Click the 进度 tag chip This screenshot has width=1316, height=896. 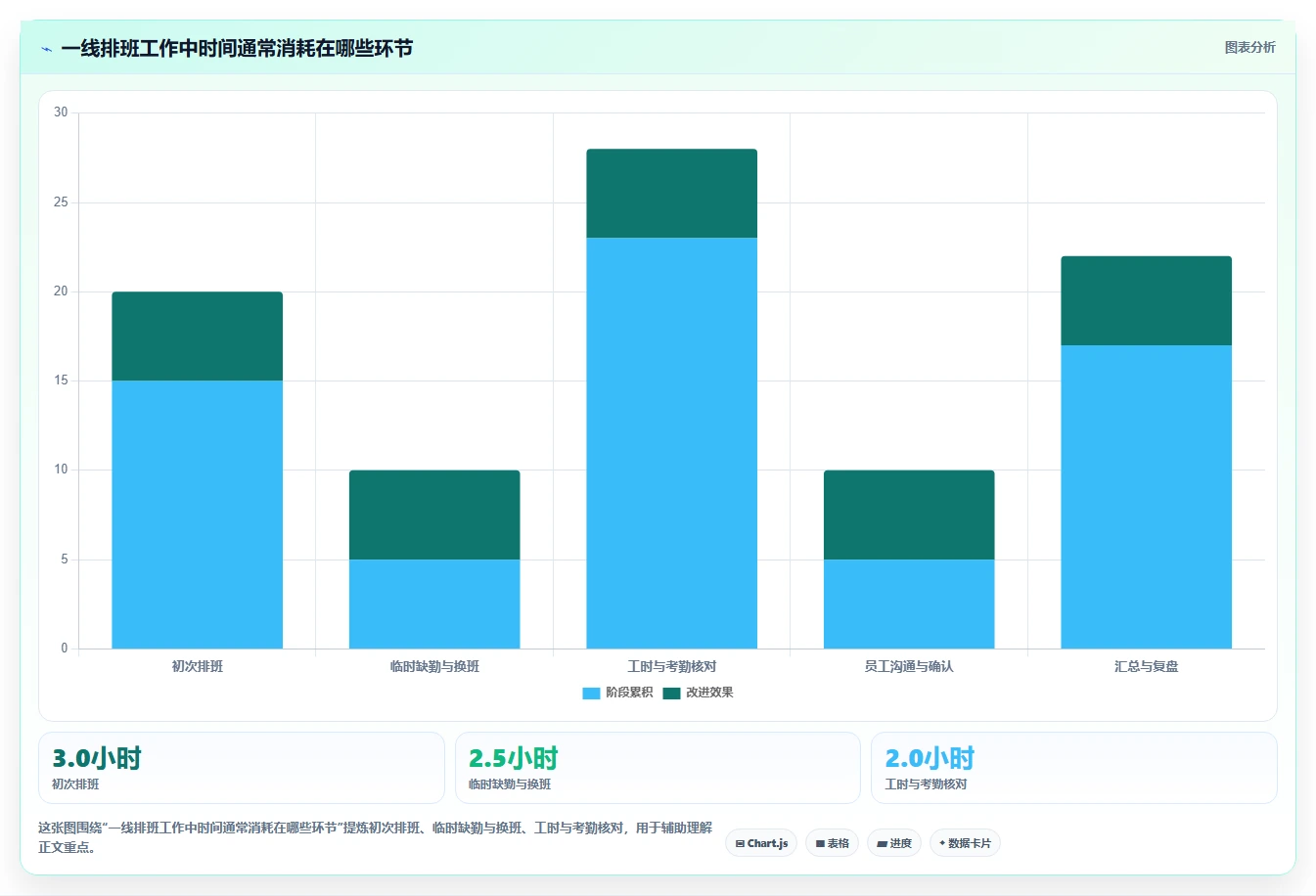click(894, 843)
